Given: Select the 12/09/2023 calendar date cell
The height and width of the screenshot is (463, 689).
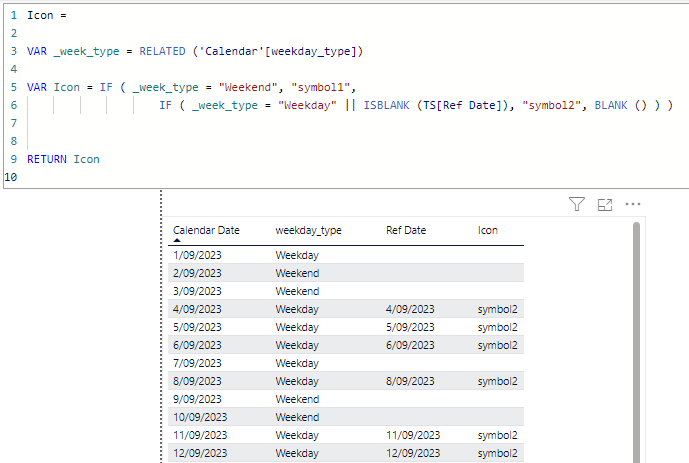Looking at the screenshot, I should 200,453.
